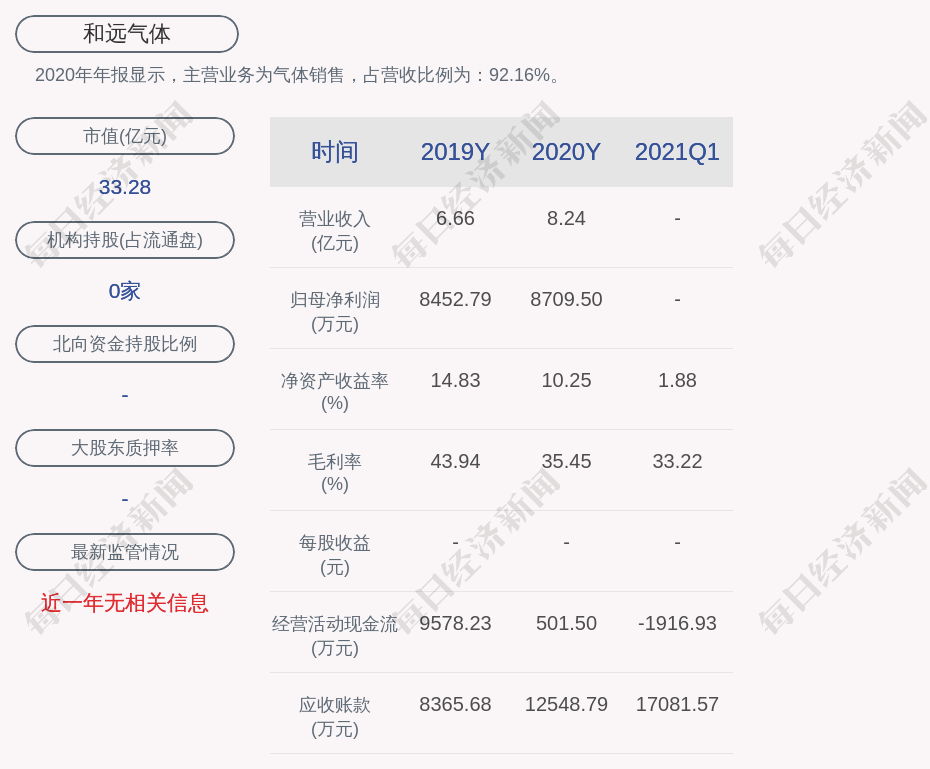Click the 机构持股(占流通盘) label
The width and height of the screenshot is (930, 769).
pyautogui.click(x=125, y=240)
